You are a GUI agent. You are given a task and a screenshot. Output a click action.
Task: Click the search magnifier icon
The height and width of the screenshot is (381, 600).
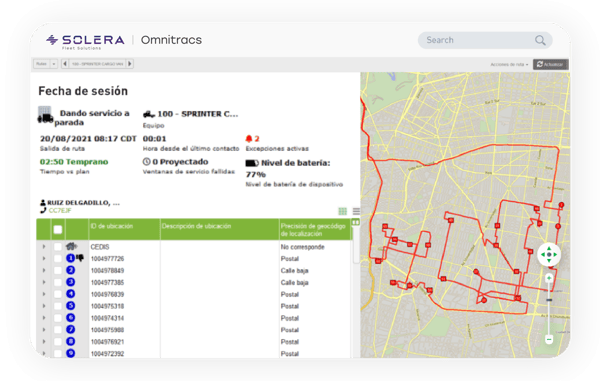click(540, 40)
